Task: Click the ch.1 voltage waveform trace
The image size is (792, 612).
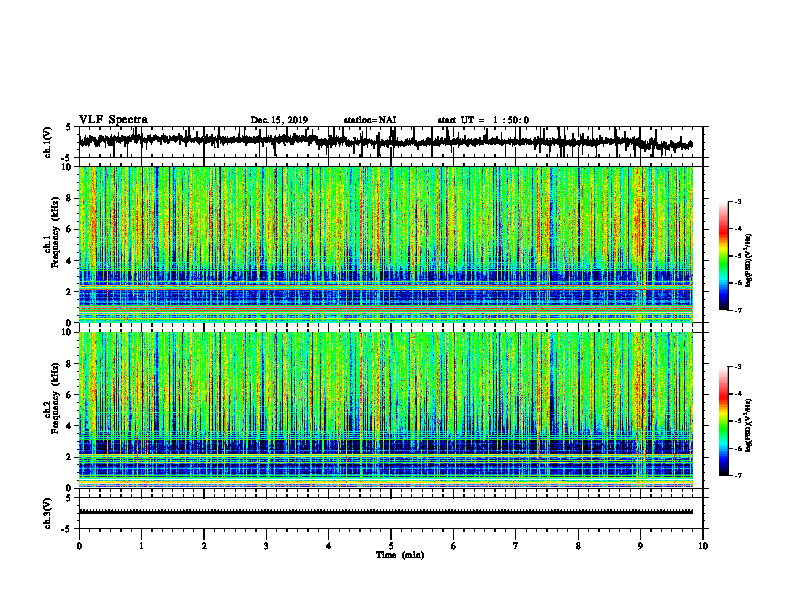Action: click(x=385, y=141)
